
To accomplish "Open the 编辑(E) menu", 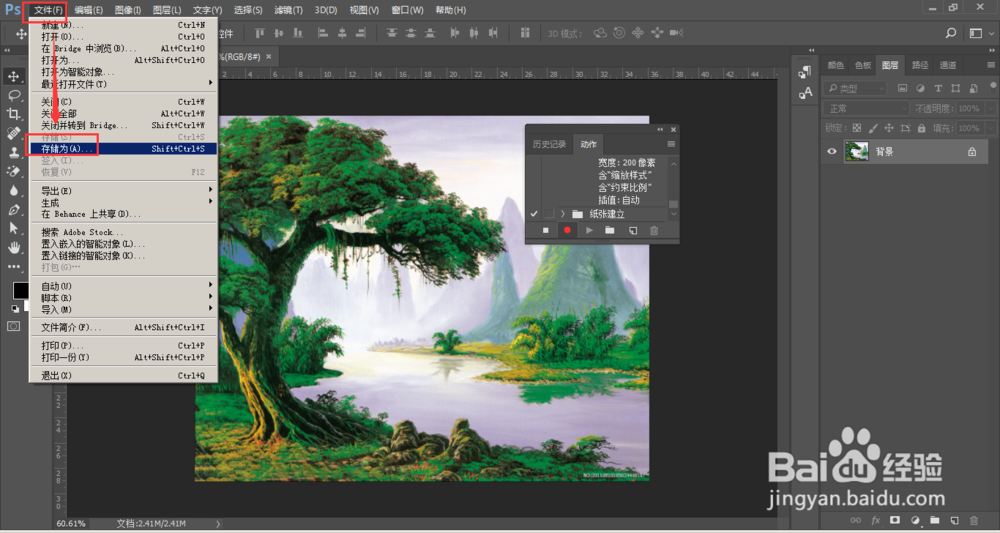I will (x=88, y=10).
